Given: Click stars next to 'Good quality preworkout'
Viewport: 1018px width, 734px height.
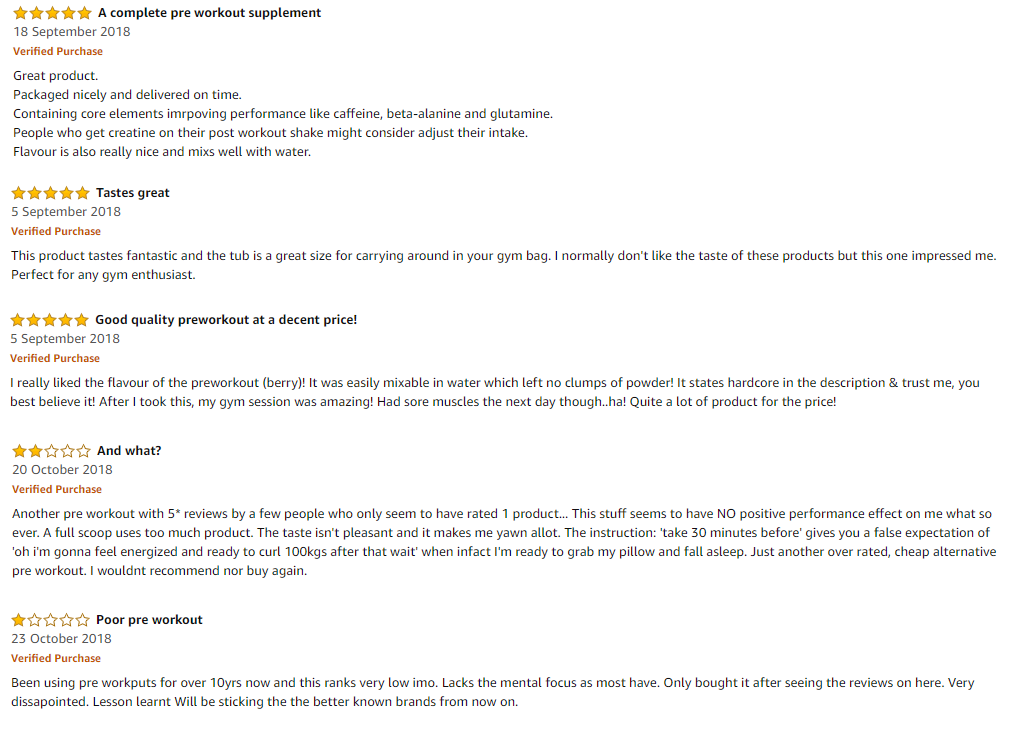Looking at the screenshot, I should pyautogui.click(x=50, y=320).
